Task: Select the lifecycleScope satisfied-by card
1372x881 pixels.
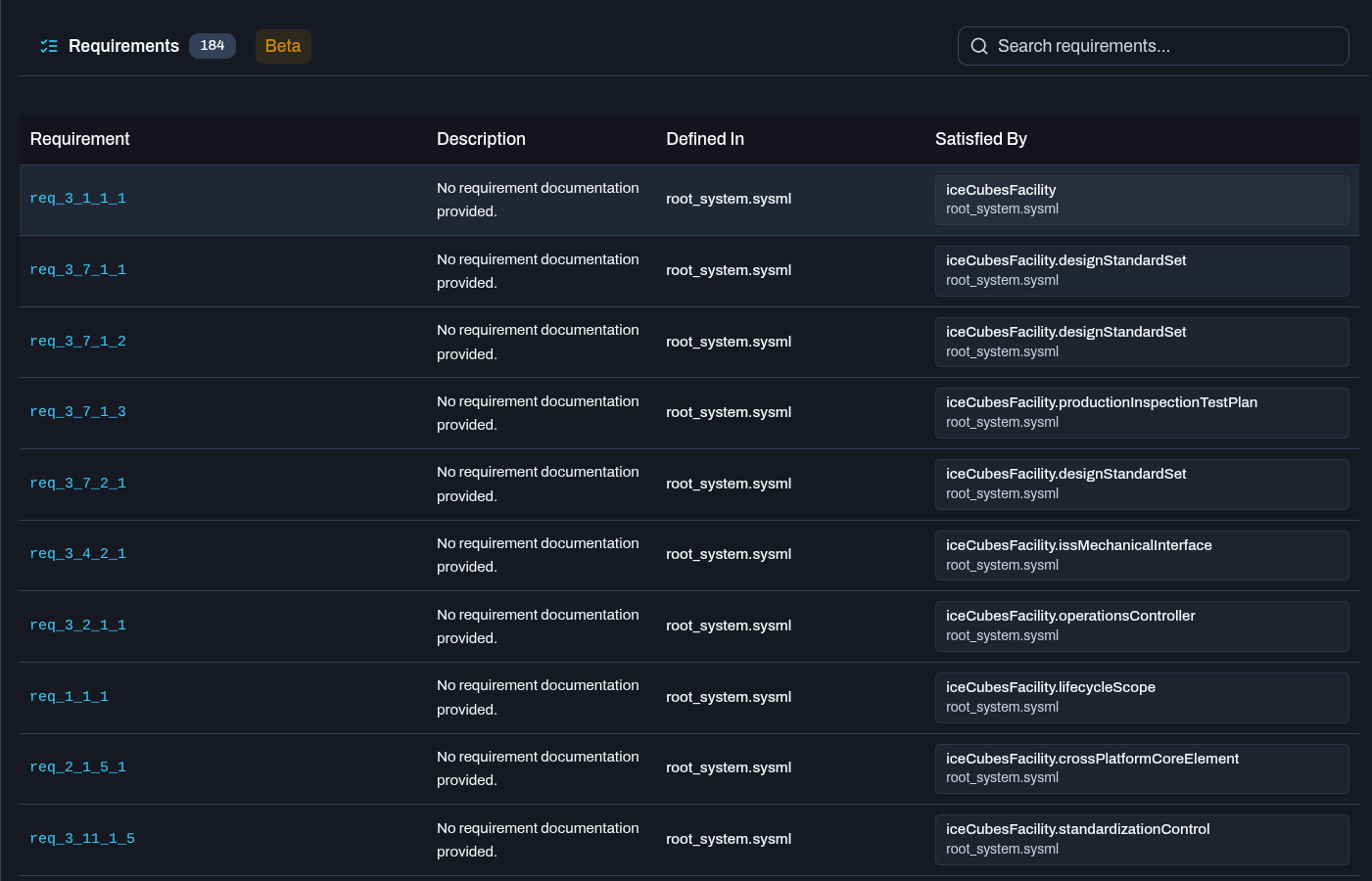Action: [1142, 698]
